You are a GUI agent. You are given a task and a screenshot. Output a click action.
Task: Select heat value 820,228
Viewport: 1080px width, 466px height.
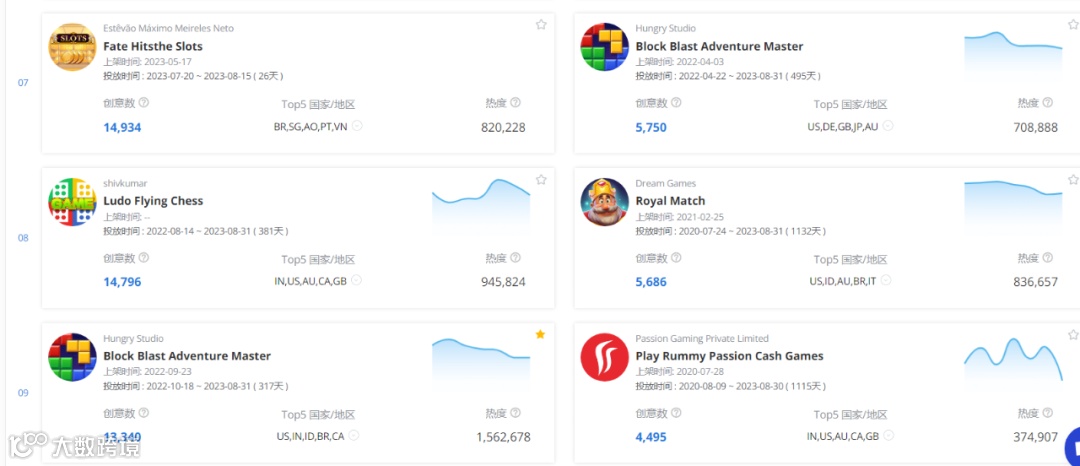[x=503, y=127]
